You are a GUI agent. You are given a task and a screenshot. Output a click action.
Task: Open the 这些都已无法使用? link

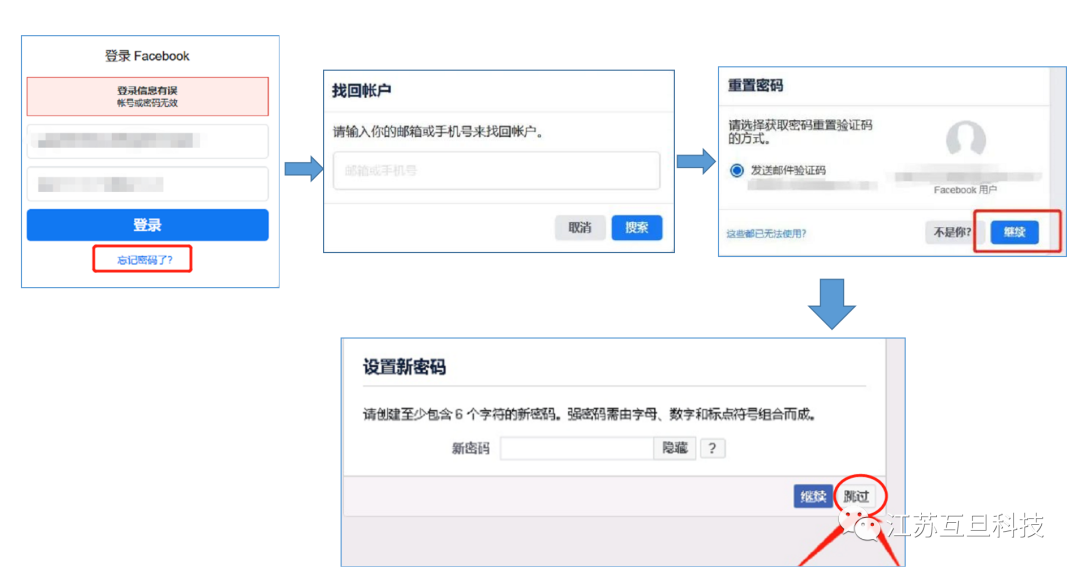766,234
